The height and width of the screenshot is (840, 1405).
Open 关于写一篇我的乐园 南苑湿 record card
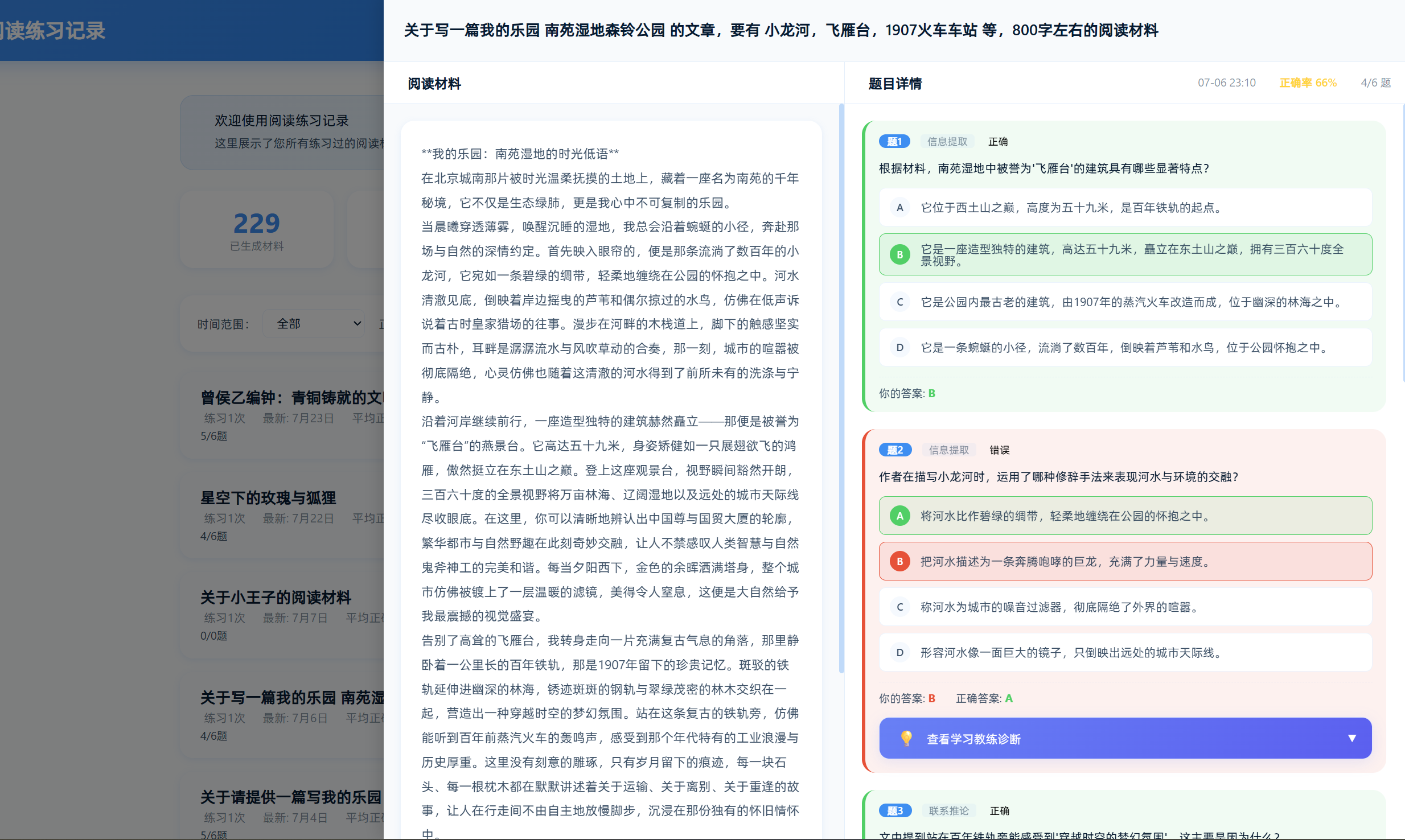pos(283,715)
